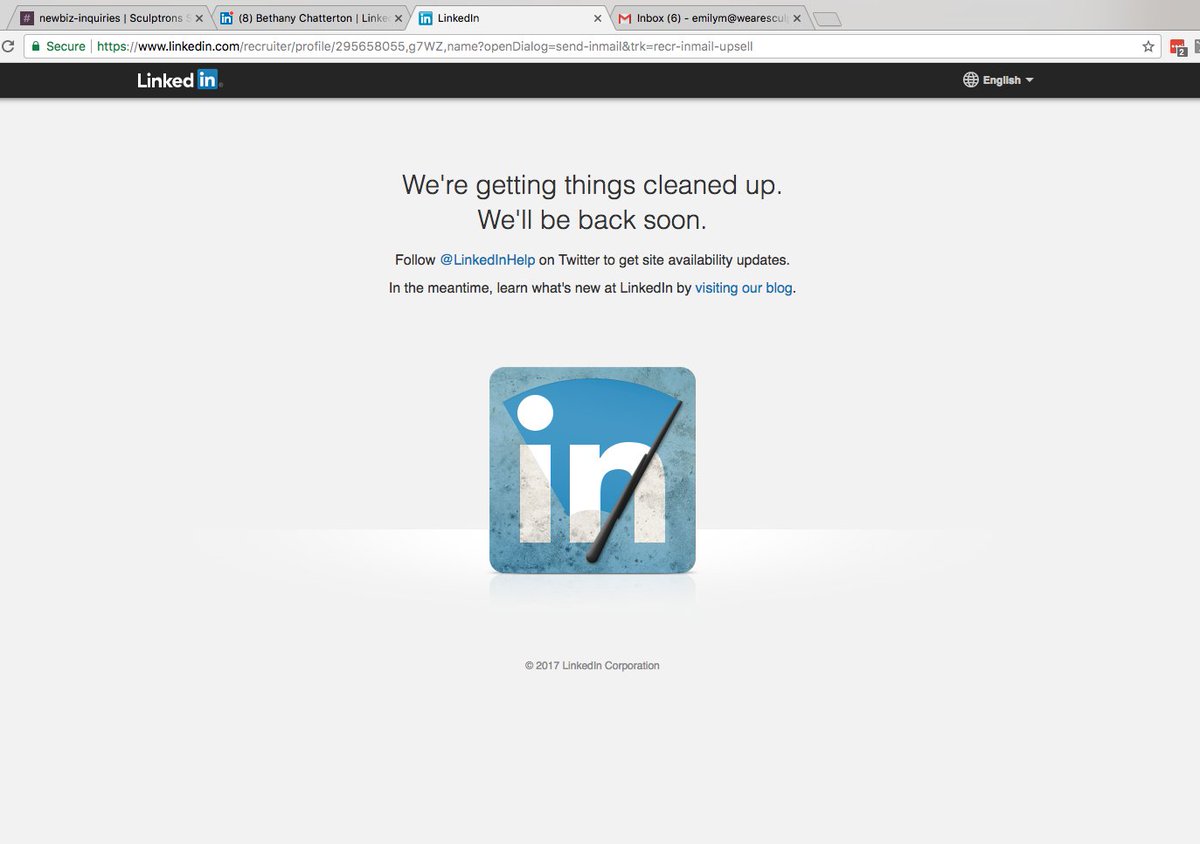1200x844 pixels.
Task: Open the red extension icon with badge 2
Action: [1178, 47]
